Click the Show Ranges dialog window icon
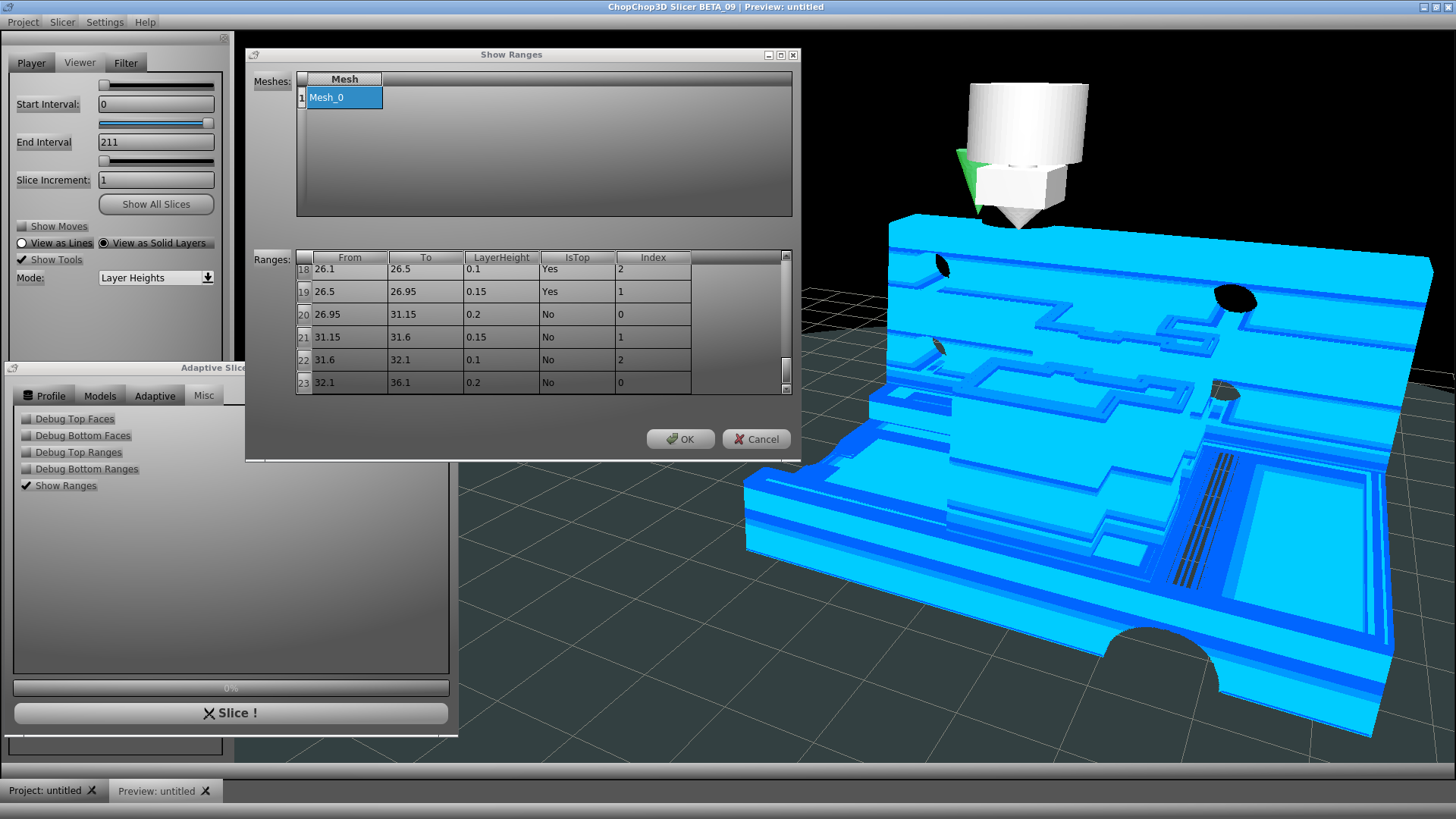Viewport: 1456px width, 819px height. point(254,55)
